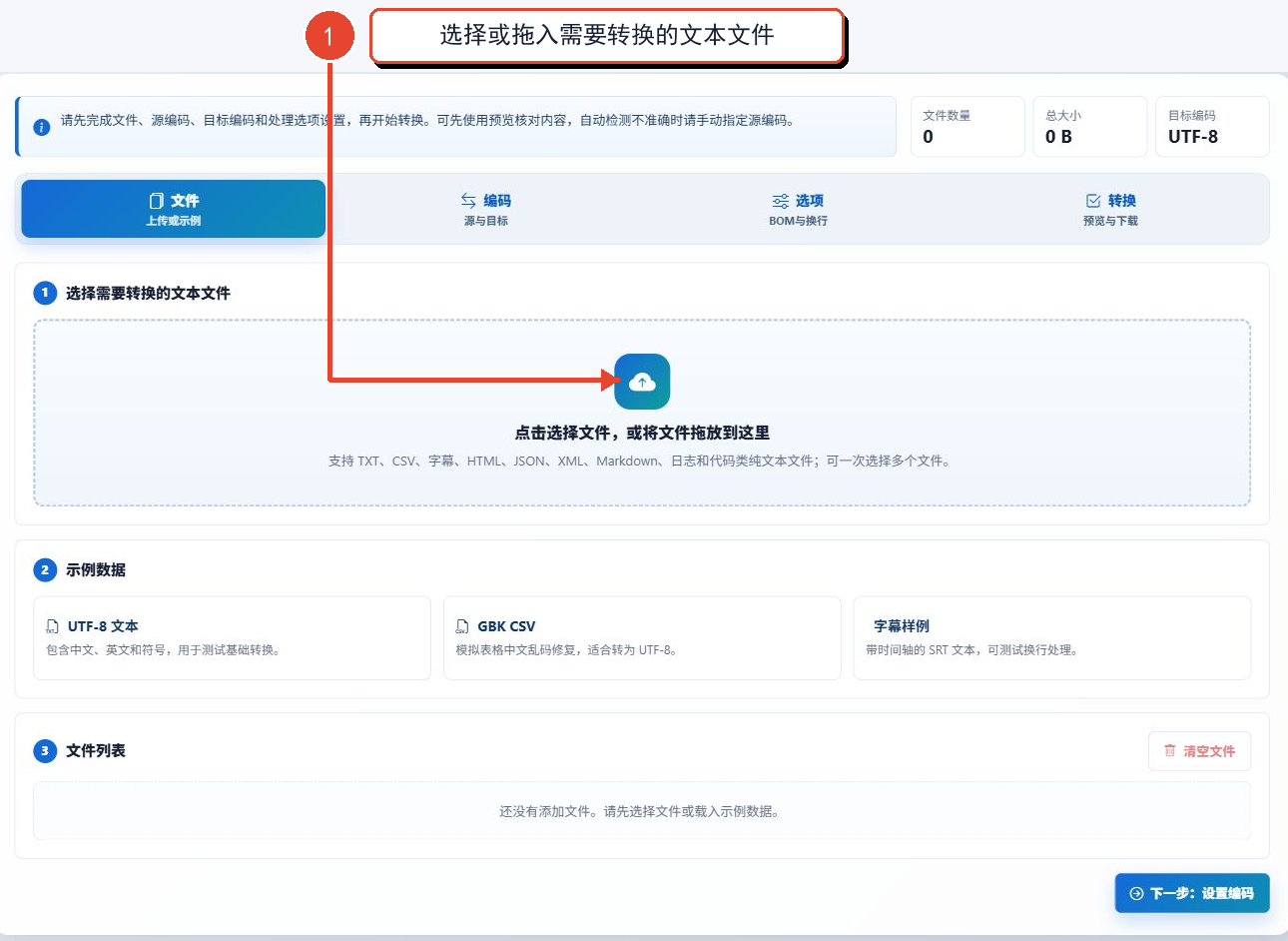Proceed with 下一步：设置编码
This screenshot has width=1288, height=941.
pyautogui.click(x=1192, y=893)
